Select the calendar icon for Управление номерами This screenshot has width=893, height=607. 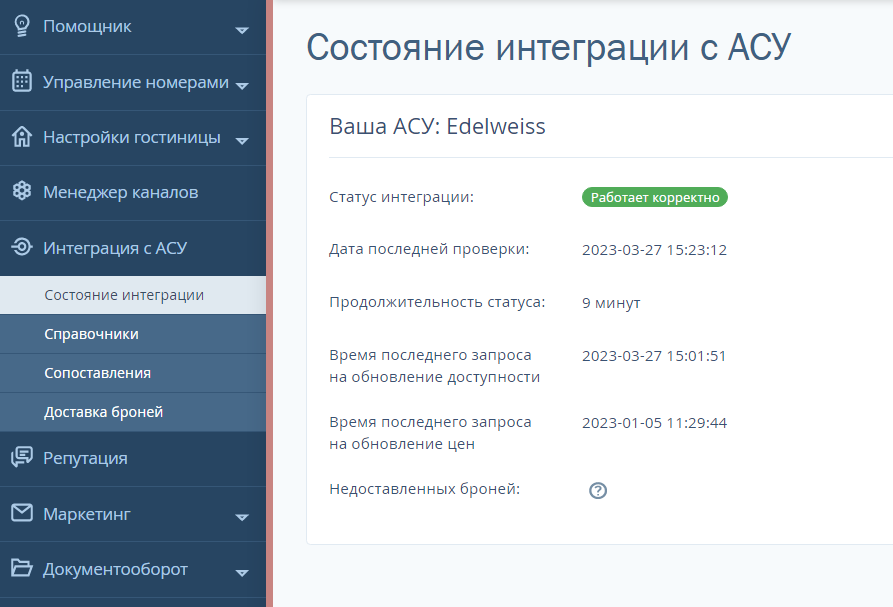[x=22, y=82]
